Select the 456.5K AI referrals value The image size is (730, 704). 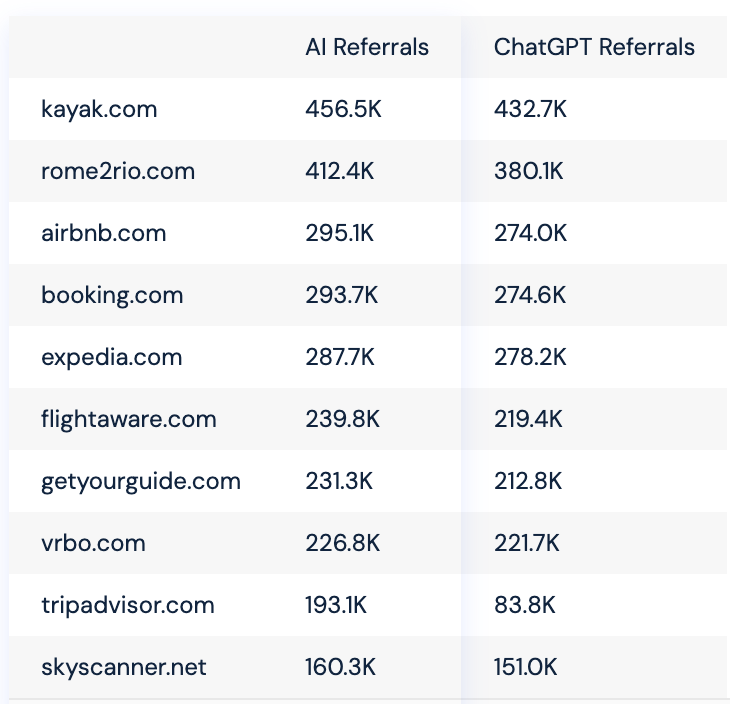(x=343, y=109)
